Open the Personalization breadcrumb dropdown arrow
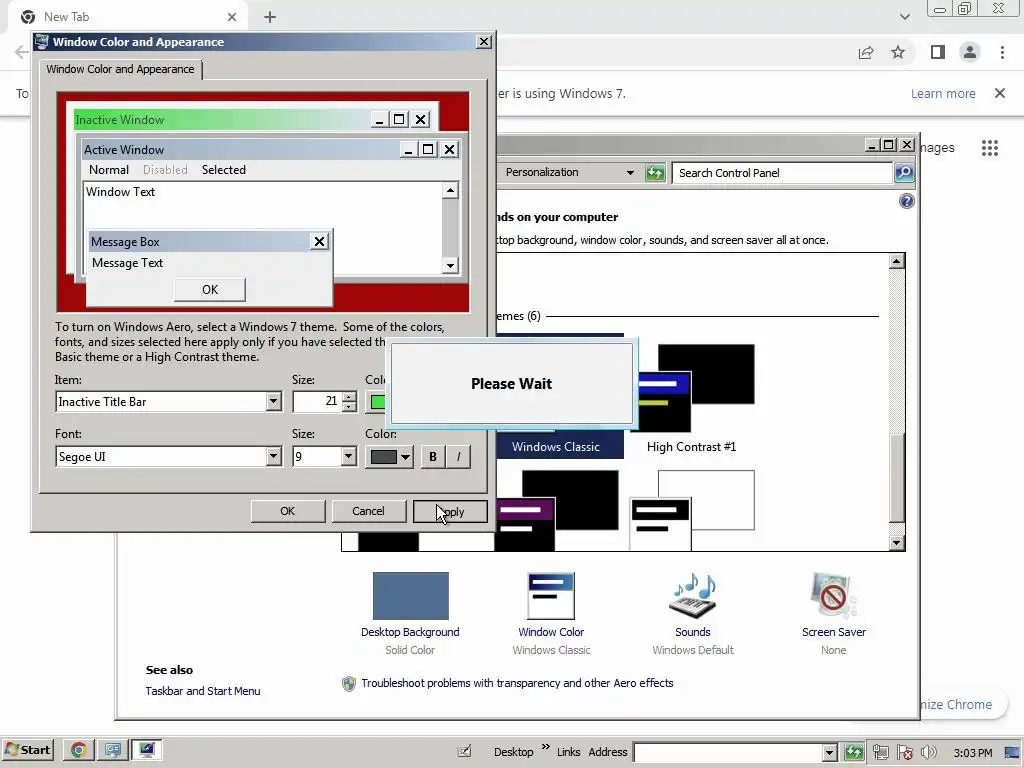 point(630,172)
